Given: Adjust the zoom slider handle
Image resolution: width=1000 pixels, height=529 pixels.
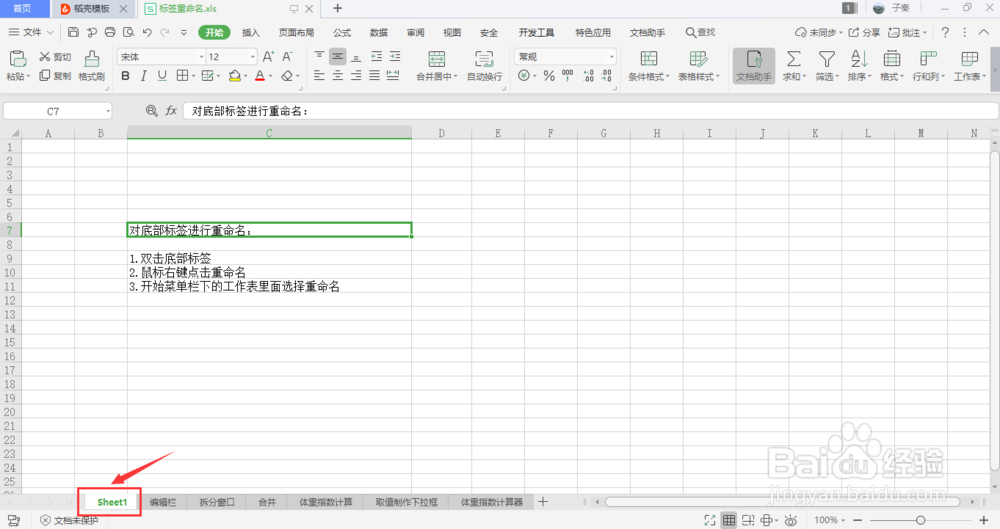Looking at the screenshot, I should (920, 520).
